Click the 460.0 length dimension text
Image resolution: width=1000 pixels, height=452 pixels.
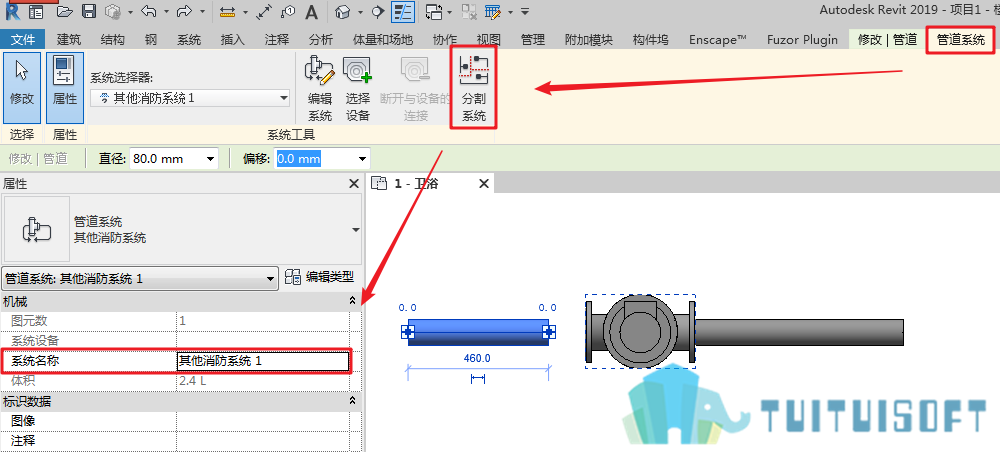[477, 358]
